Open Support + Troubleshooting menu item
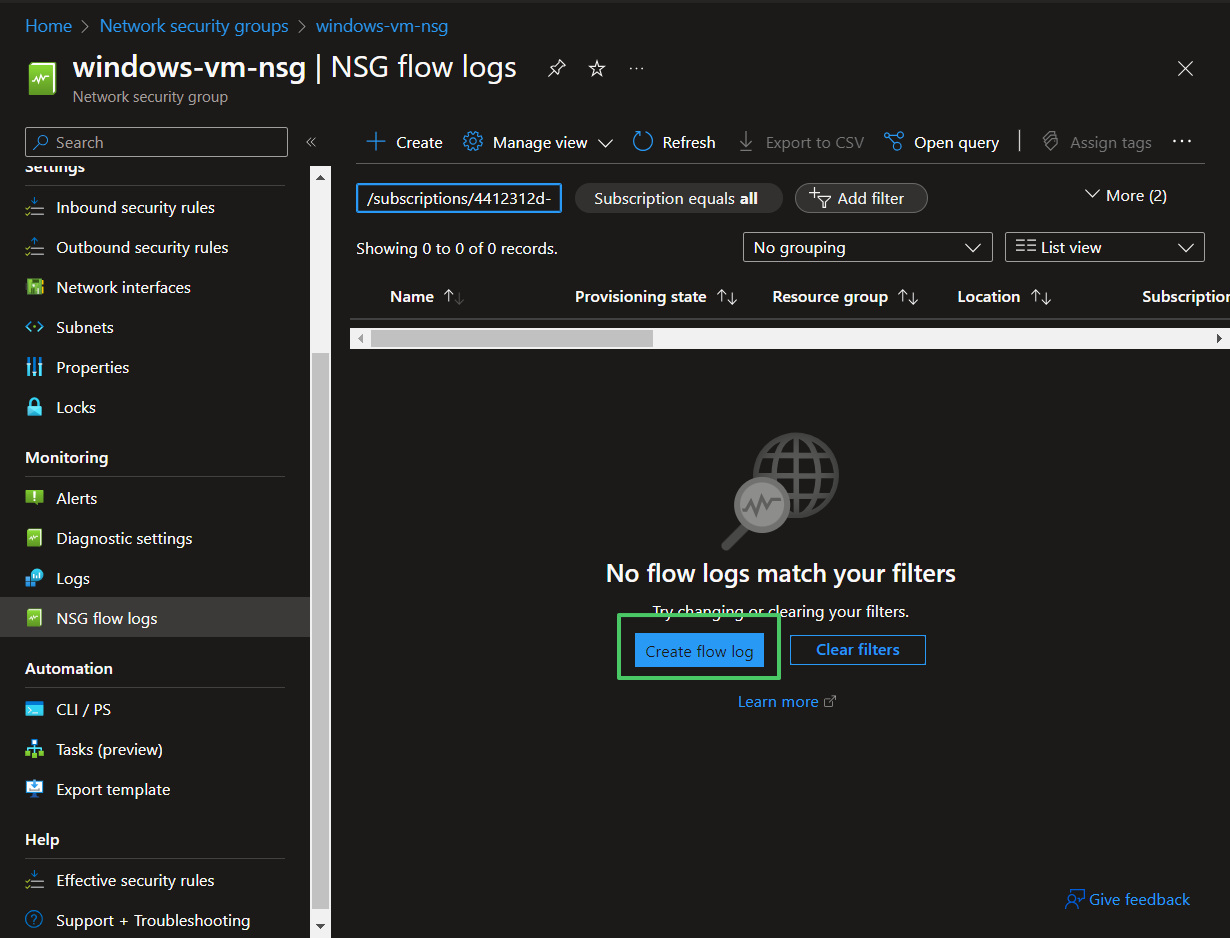This screenshot has height=938, width=1230. [x=155, y=920]
